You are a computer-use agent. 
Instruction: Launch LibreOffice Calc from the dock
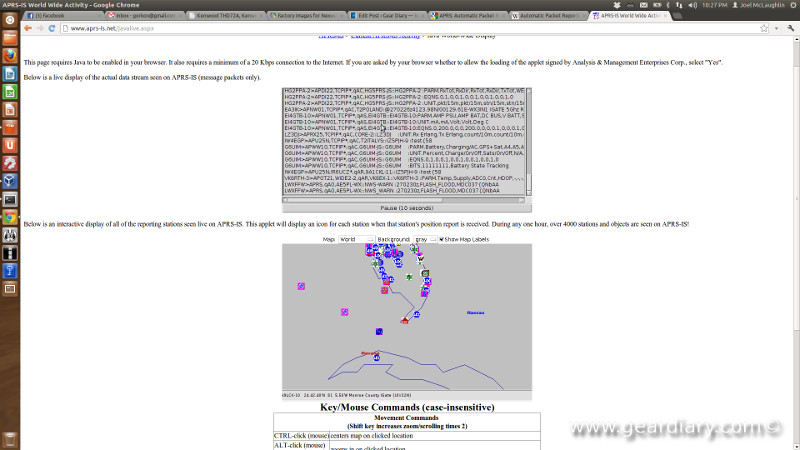[x=10, y=92]
